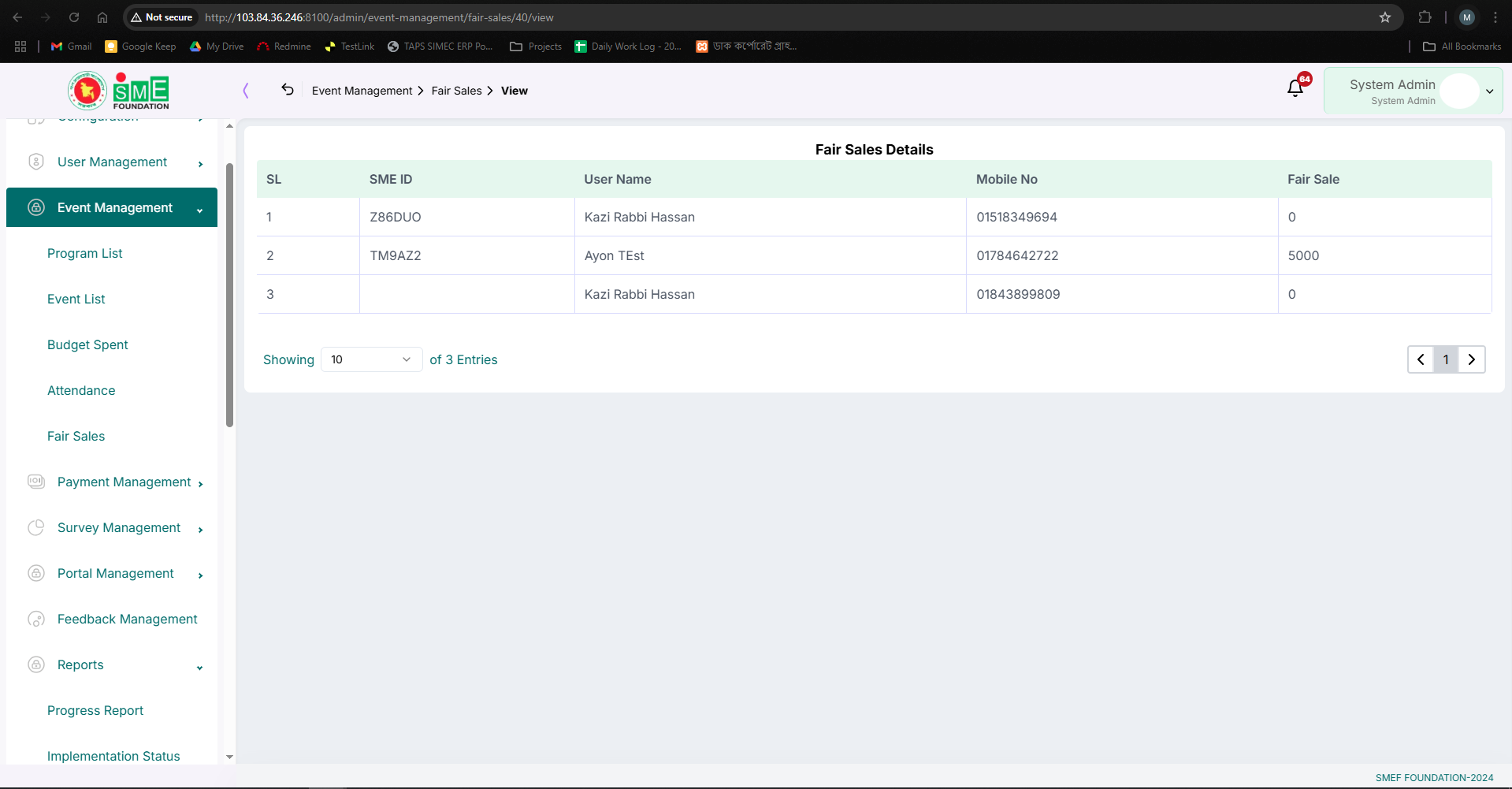Open the TAPS SIMEC ERP bookmark

440,47
